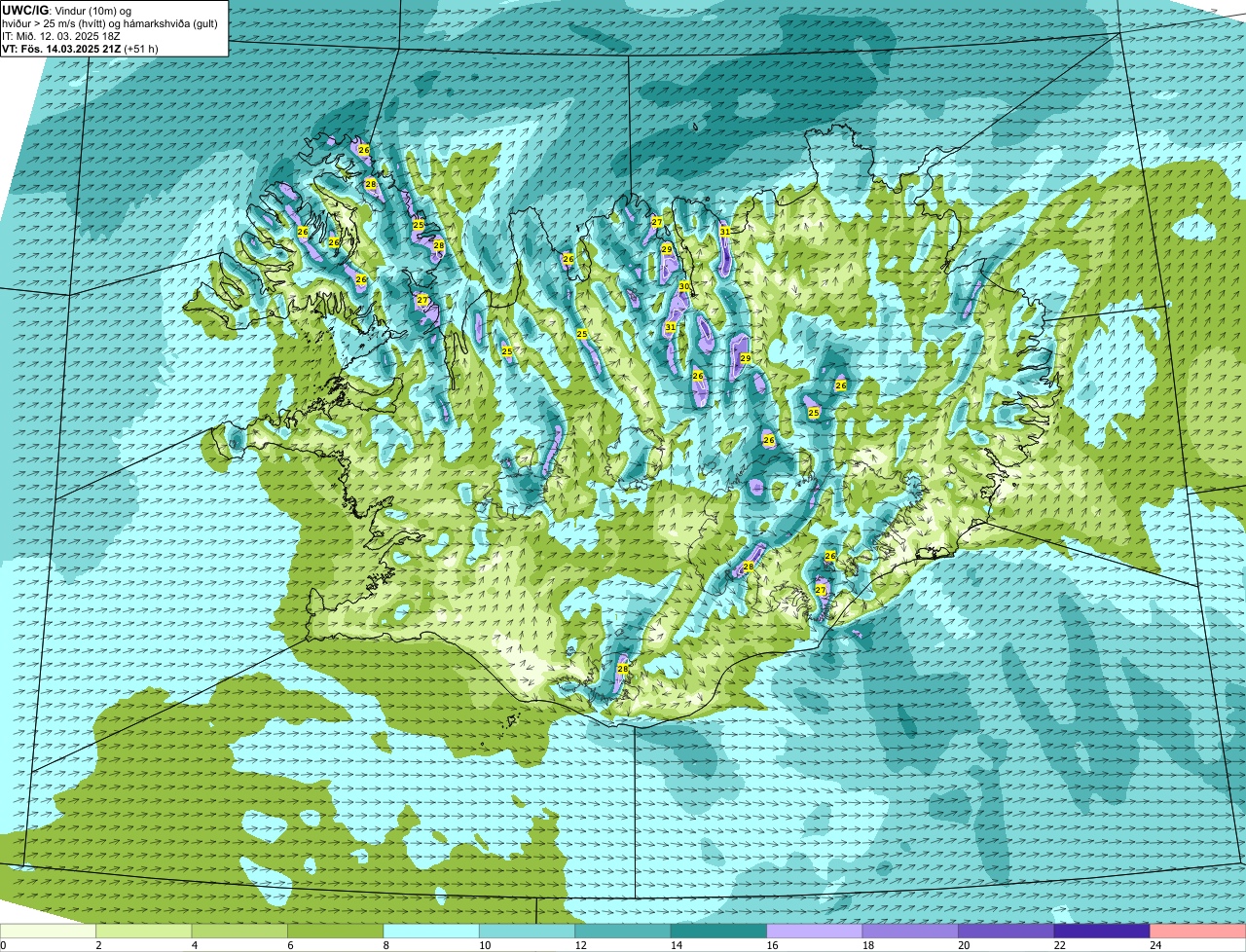Click the yellow '30' gust label
Screen dimensions: 1246x952
click(684, 286)
